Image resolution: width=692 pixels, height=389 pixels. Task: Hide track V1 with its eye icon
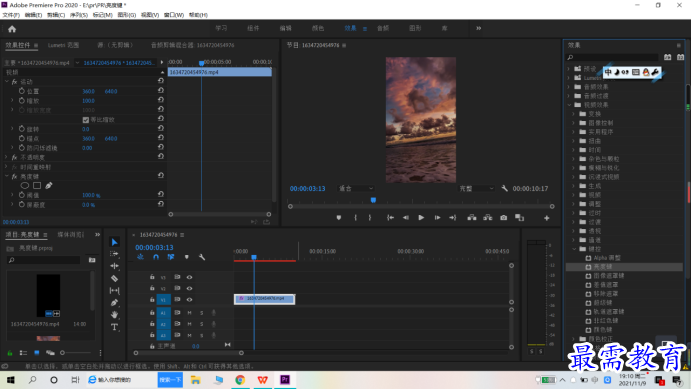[x=189, y=300]
